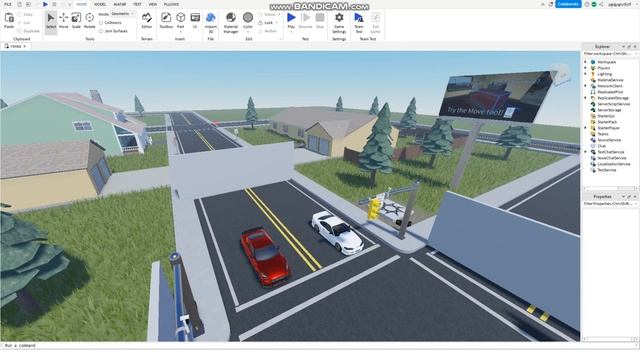Image resolution: width=640 pixels, height=360 pixels.
Task: Open the Mode Geometric dropdown
Action: [123, 14]
